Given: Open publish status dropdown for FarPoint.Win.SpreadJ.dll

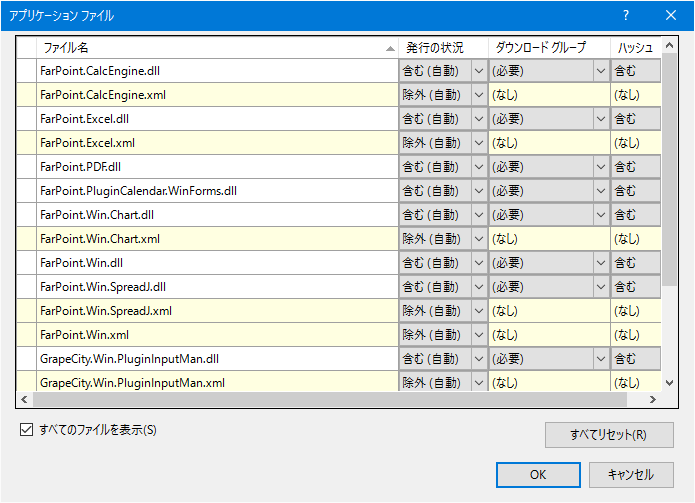Looking at the screenshot, I should tap(479, 287).
